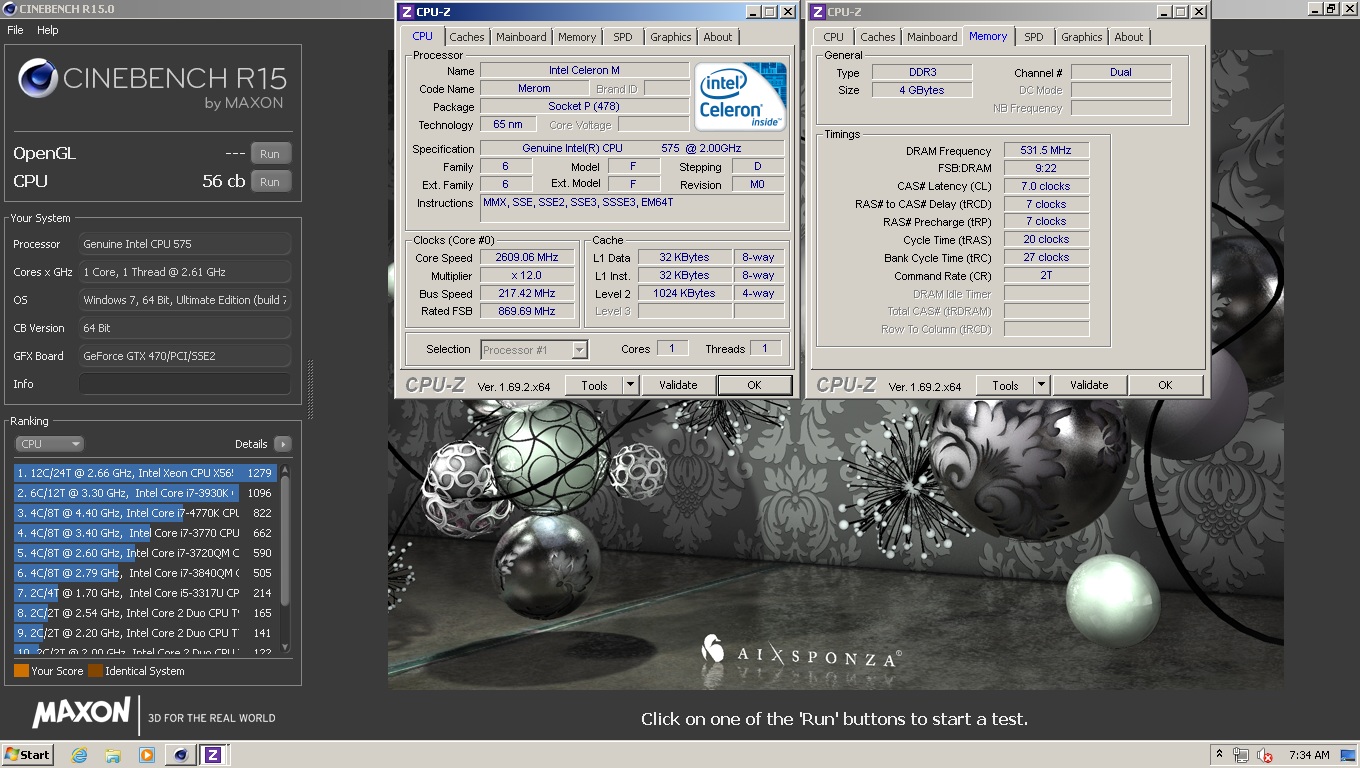Open SPD tab in right CPU-Z window
Image resolution: width=1360 pixels, height=768 pixels.
click(1034, 37)
